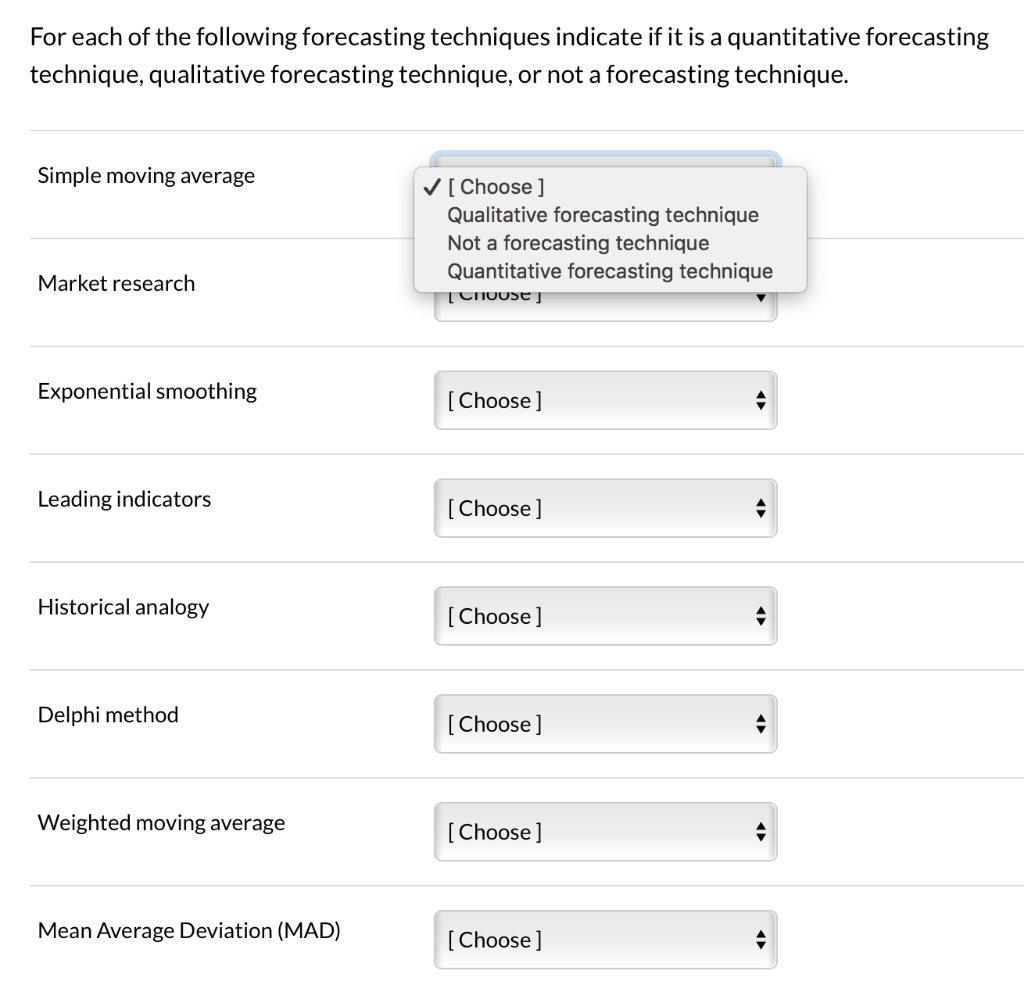Open the Exponential smoothing dropdown

coord(605,400)
